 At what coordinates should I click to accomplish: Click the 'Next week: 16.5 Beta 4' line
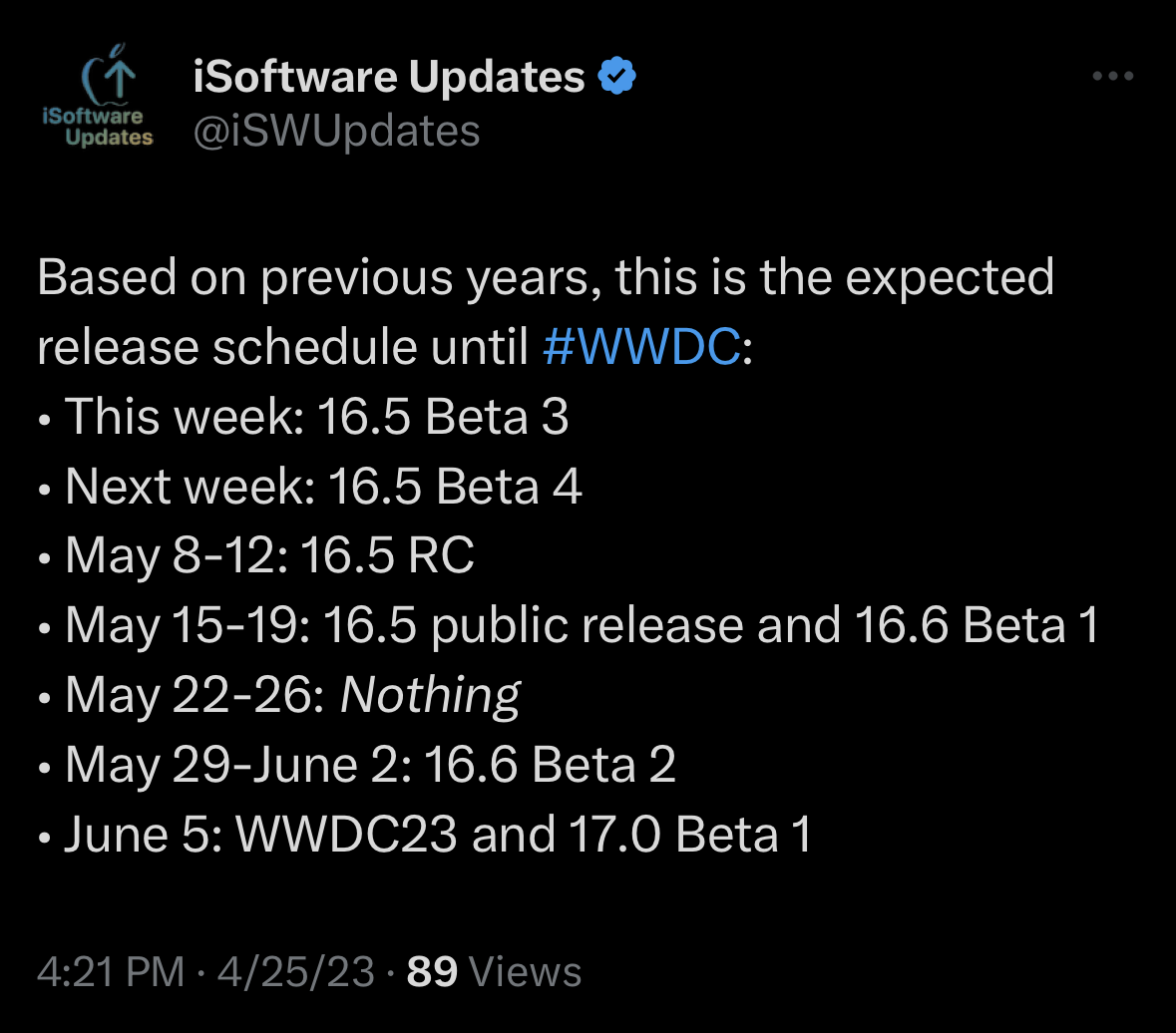click(x=323, y=486)
